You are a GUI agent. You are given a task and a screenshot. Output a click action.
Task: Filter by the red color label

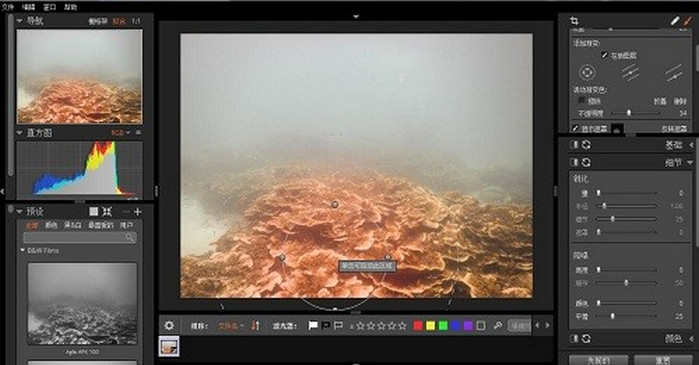(418, 326)
